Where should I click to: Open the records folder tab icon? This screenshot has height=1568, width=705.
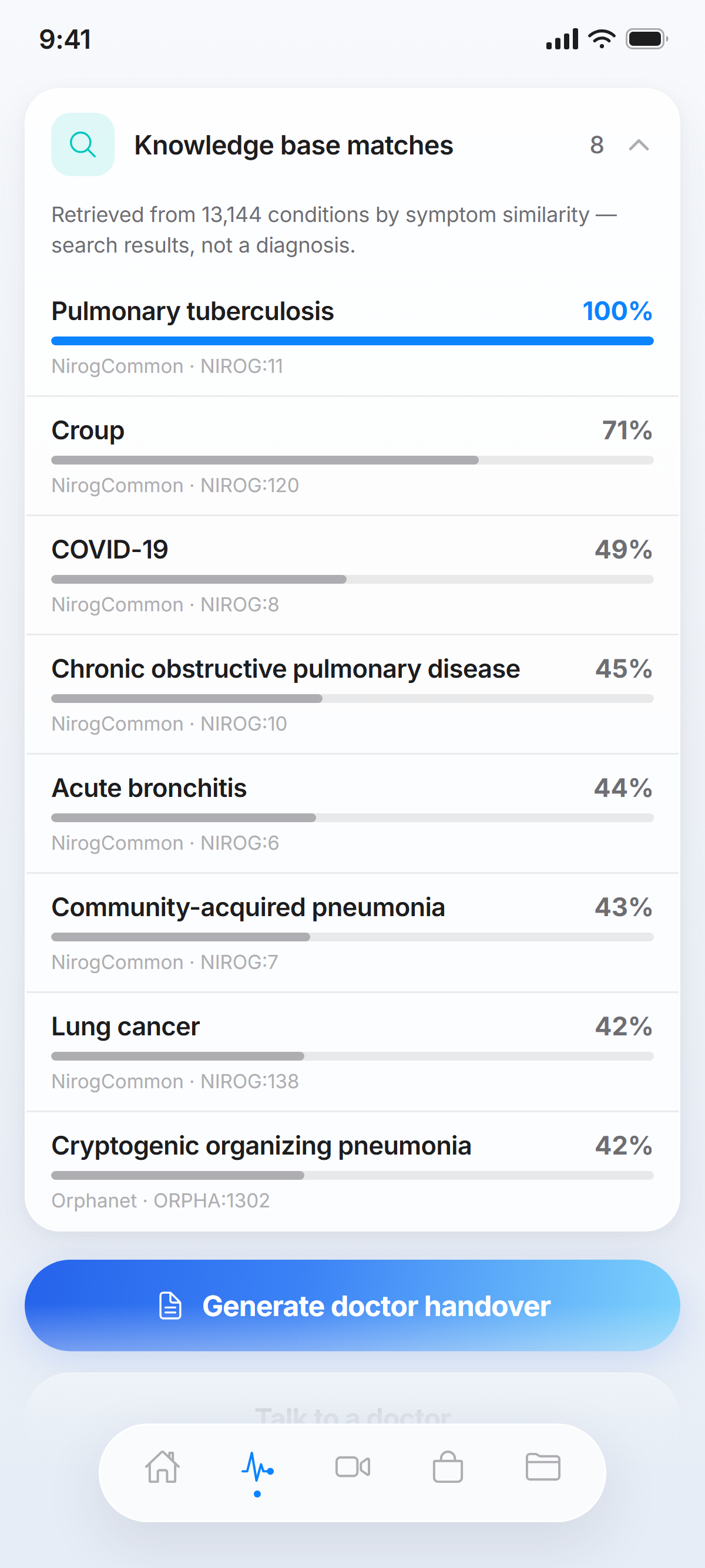pyautogui.click(x=542, y=1467)
